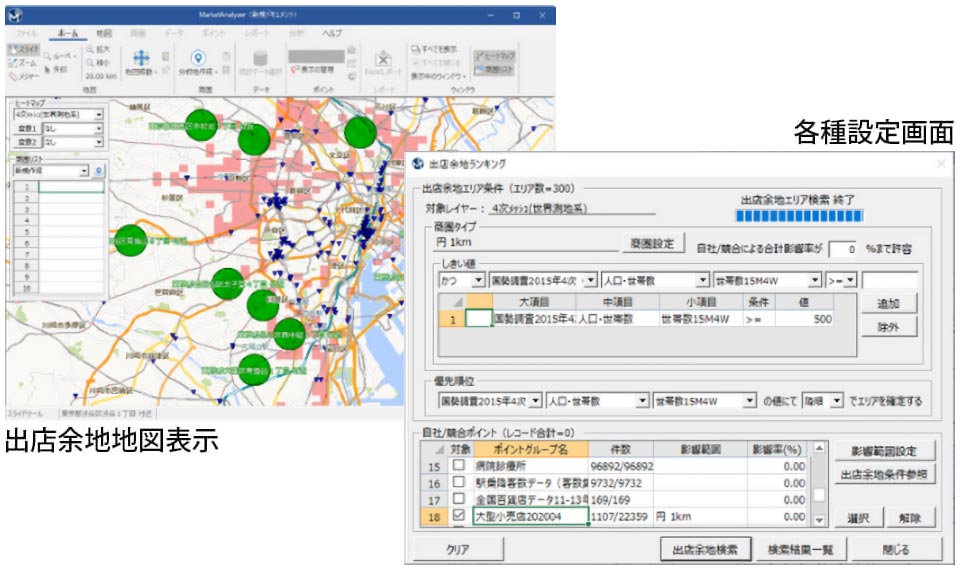The image size is (960, 570).
Task: Click the green circle nearest the 変数1 dropdown
Action: 201,125
